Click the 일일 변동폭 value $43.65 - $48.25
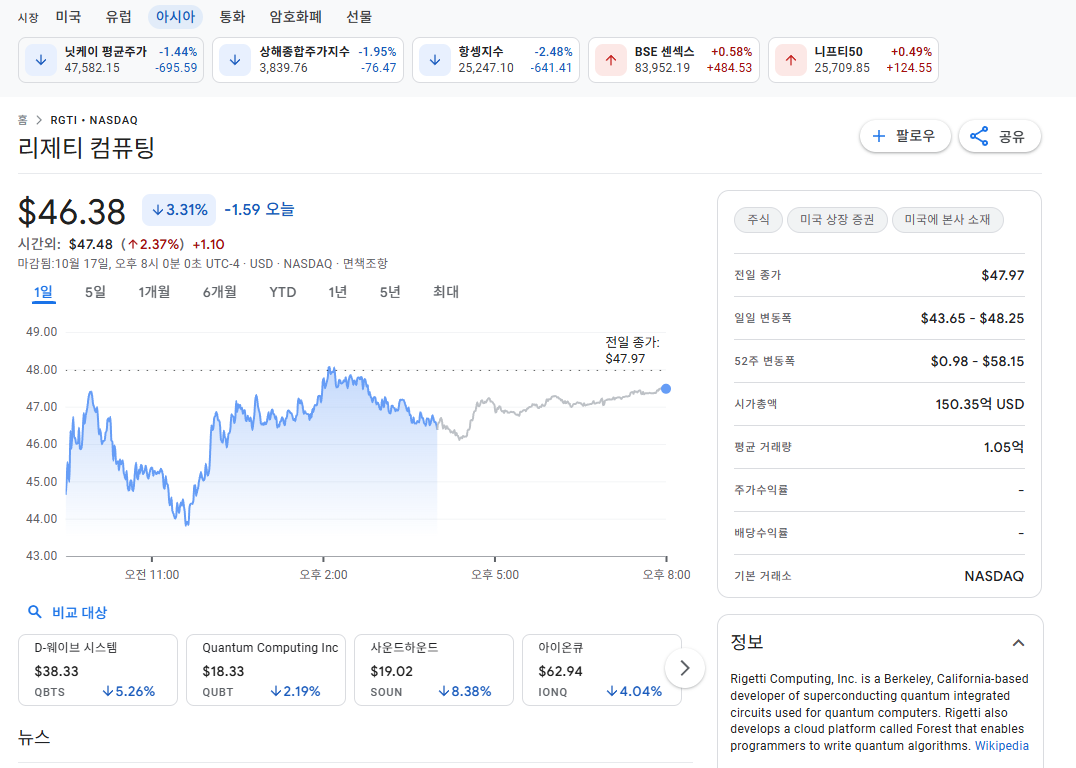This screenshot has height=768, width=1076. click(x=972, y=318)
